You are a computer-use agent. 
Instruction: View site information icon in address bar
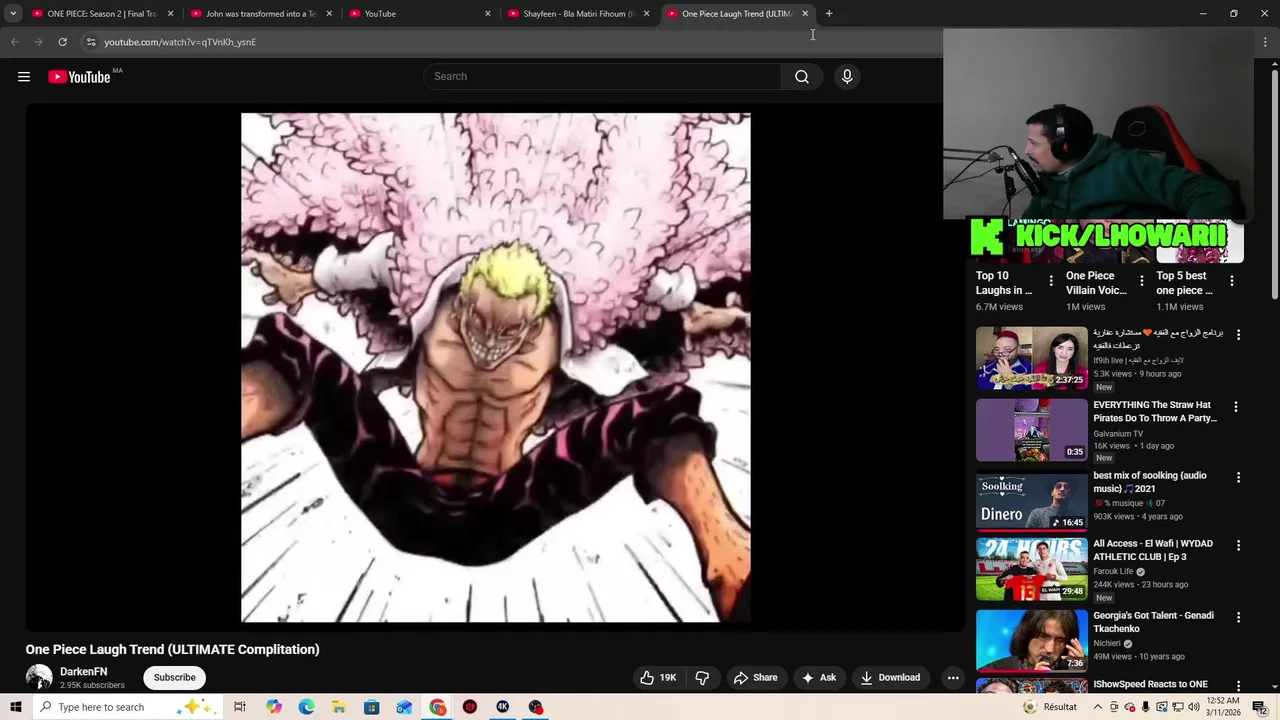(90, 42)
